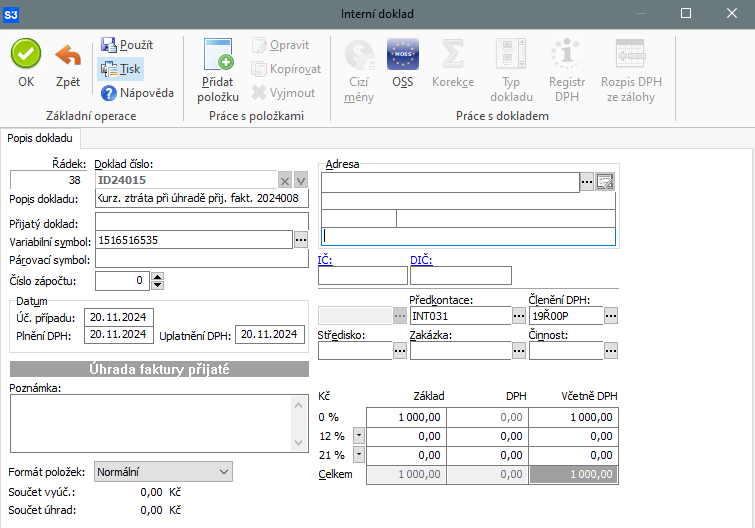Open Nápověda help
The height and width of the screenshot is (528, 755).
137,93
